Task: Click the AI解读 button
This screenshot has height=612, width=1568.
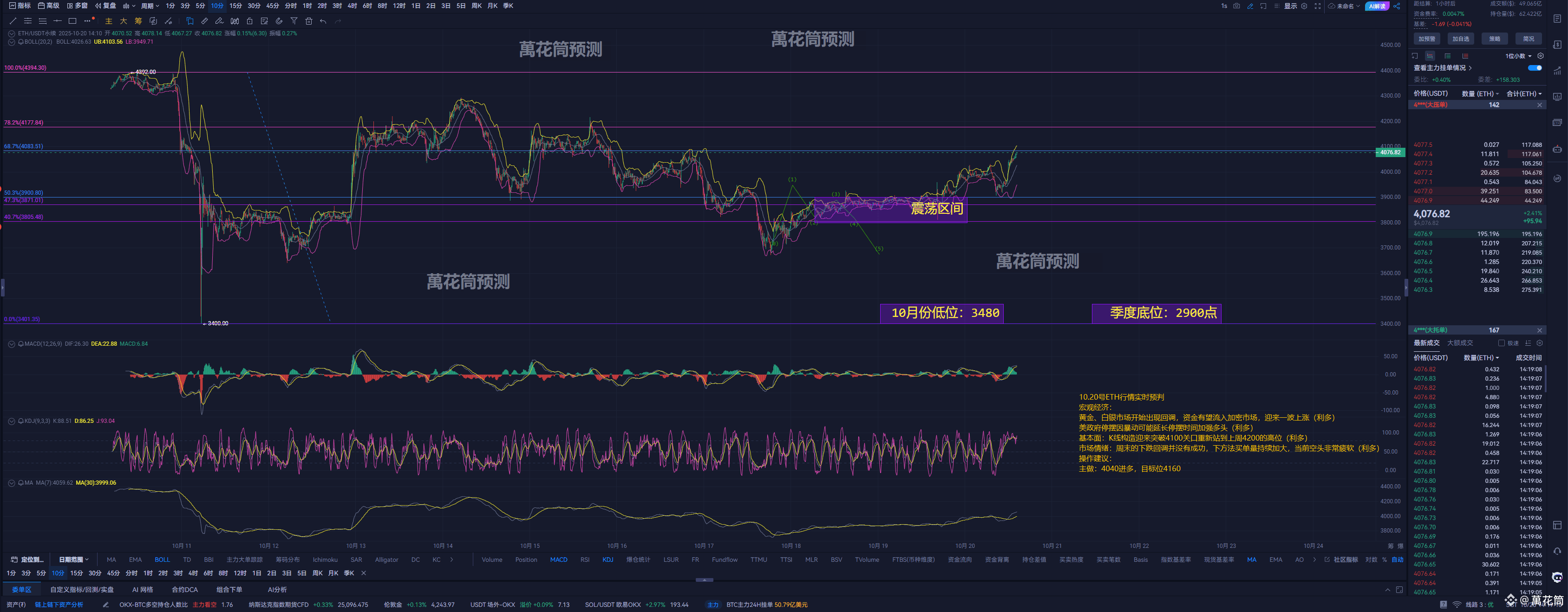Action: click(x=1377, y=6)
